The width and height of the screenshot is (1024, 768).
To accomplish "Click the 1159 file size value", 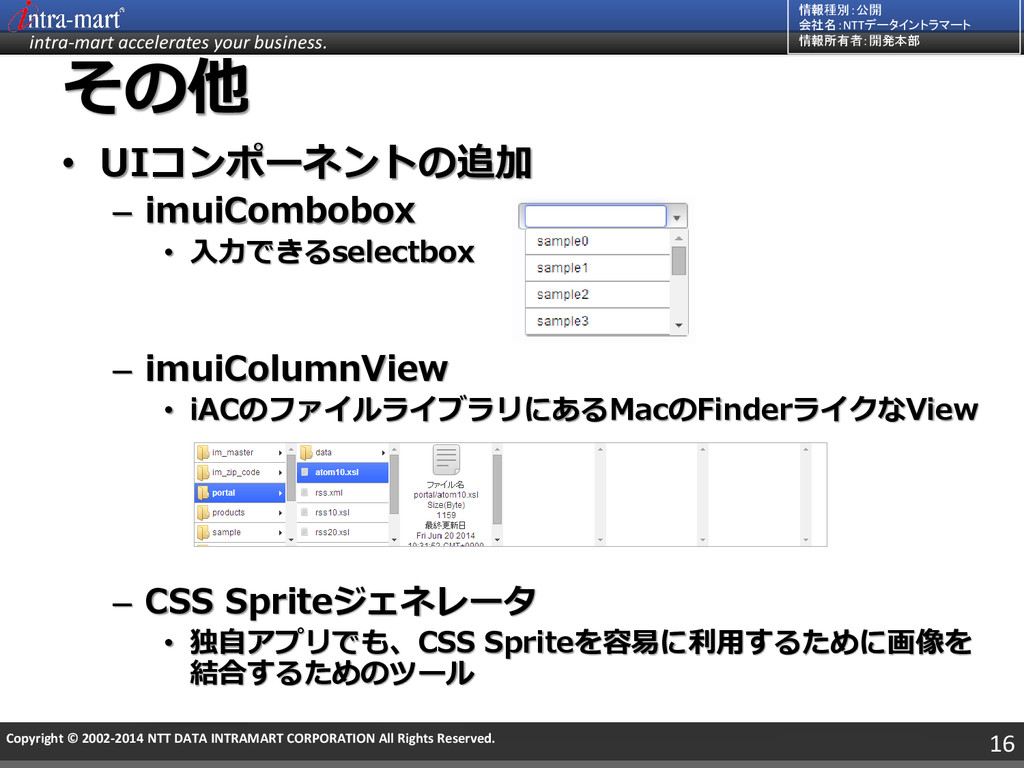I will pyautogui.click(x=446, y=515).
